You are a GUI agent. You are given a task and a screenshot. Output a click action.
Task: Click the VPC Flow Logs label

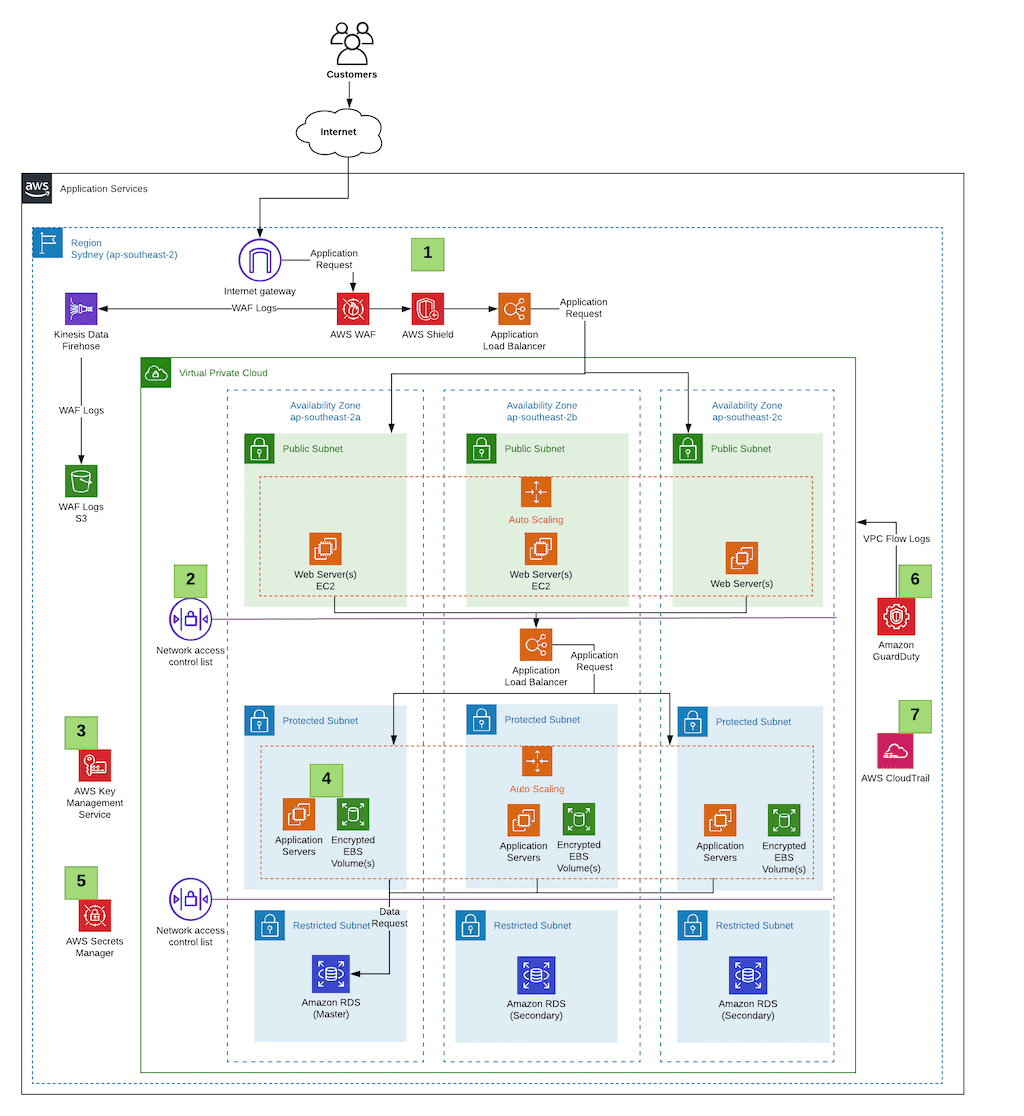pos(896,539)
